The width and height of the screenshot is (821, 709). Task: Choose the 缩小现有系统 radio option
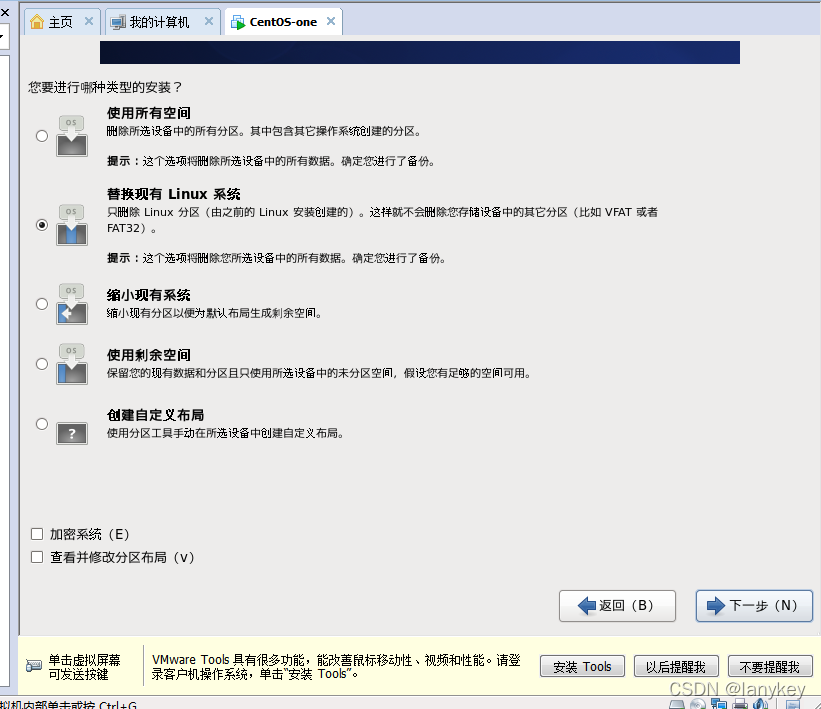click(x=42, y=304)
